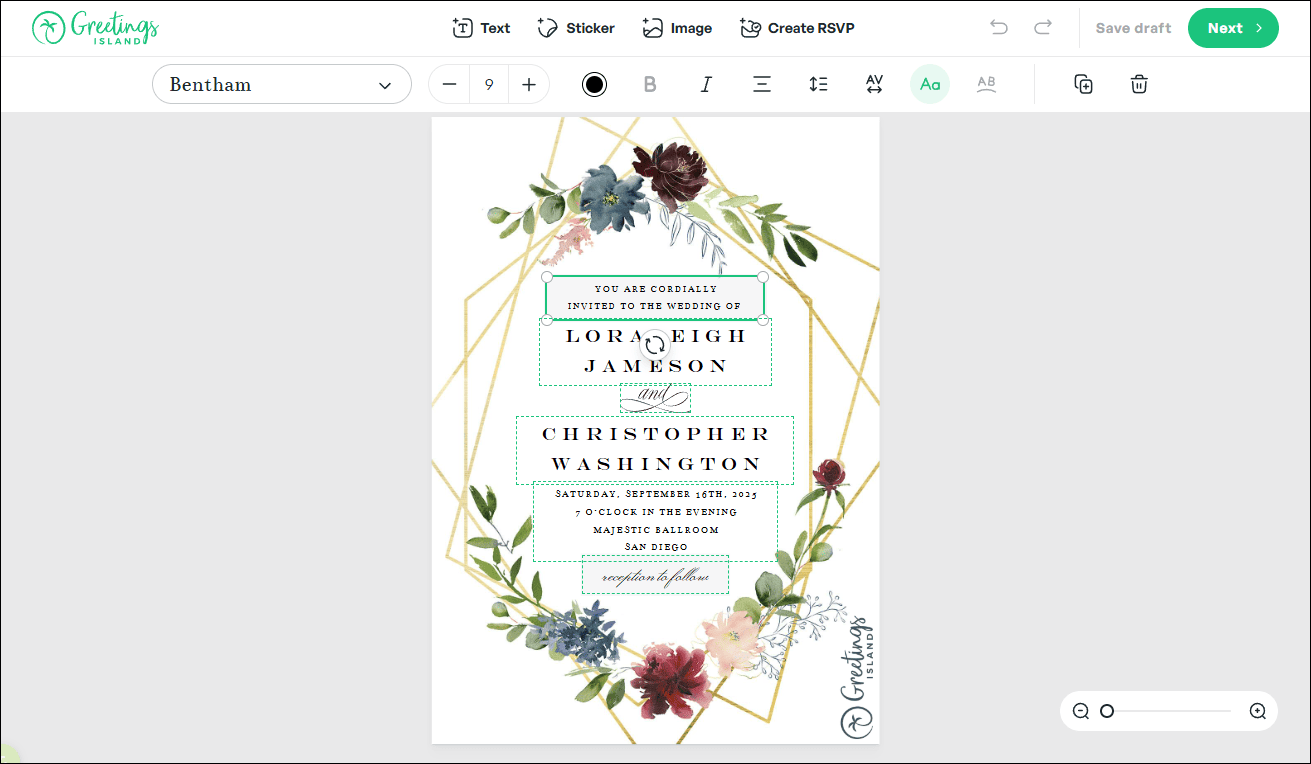Save the invitation as a draft
This screenshot has height=764, width=1311.
[1132, 28]
